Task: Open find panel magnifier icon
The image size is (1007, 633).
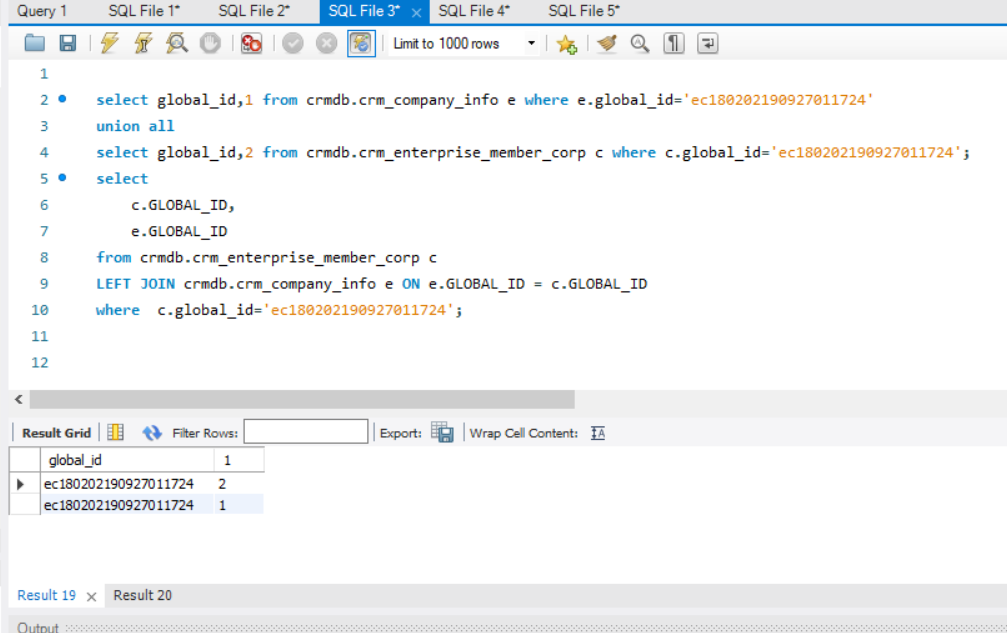Action: pyautogui.click(x=640, y=44)
